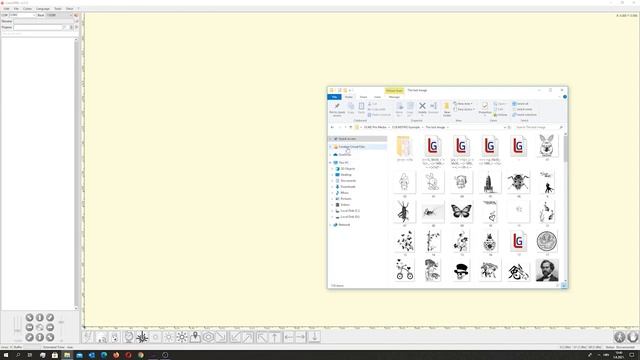Jog diagonally with the north-west arrow
Image resolution: width=640 pixels, height=360 pixels.
pos(29,318)
